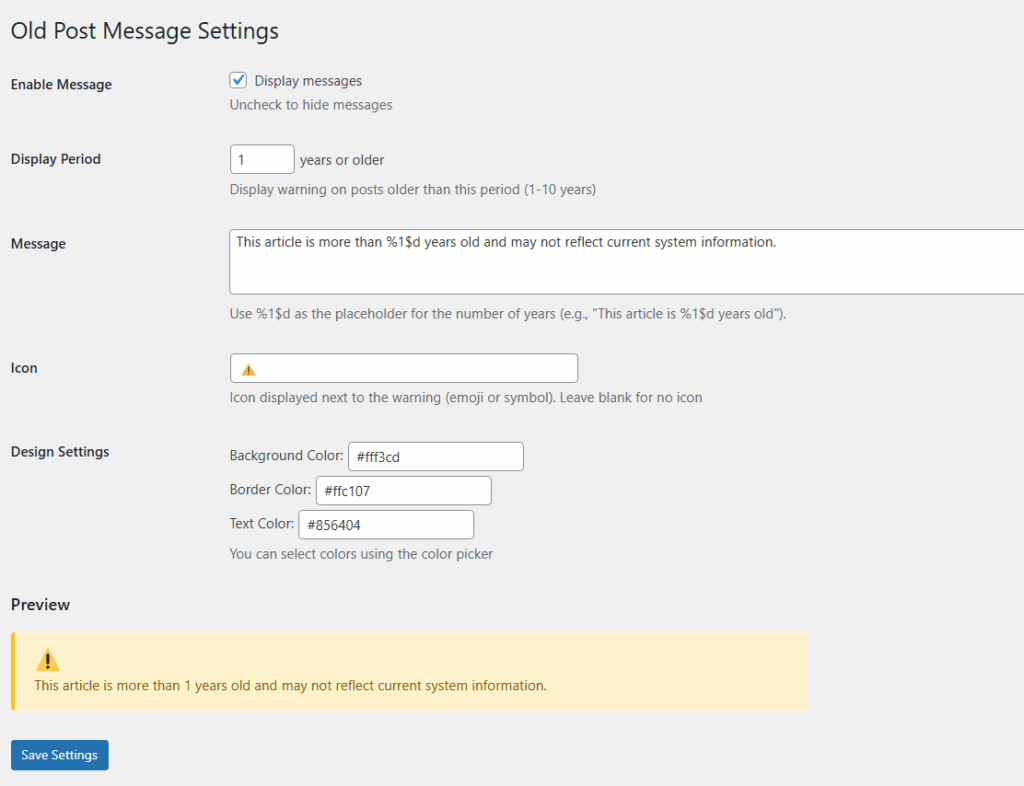Focus the Display Period years number field
Viewport: 1024px width, 786px height.
pyautogui.click(x=262, y=160)
